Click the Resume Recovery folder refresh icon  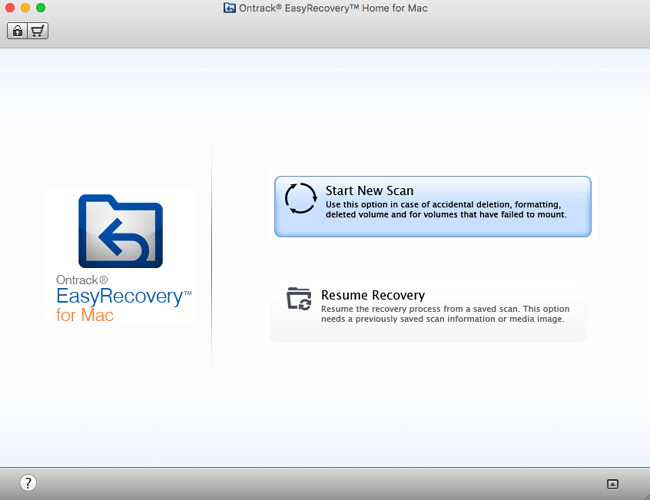pyautogui.click(x=299, y=299)
